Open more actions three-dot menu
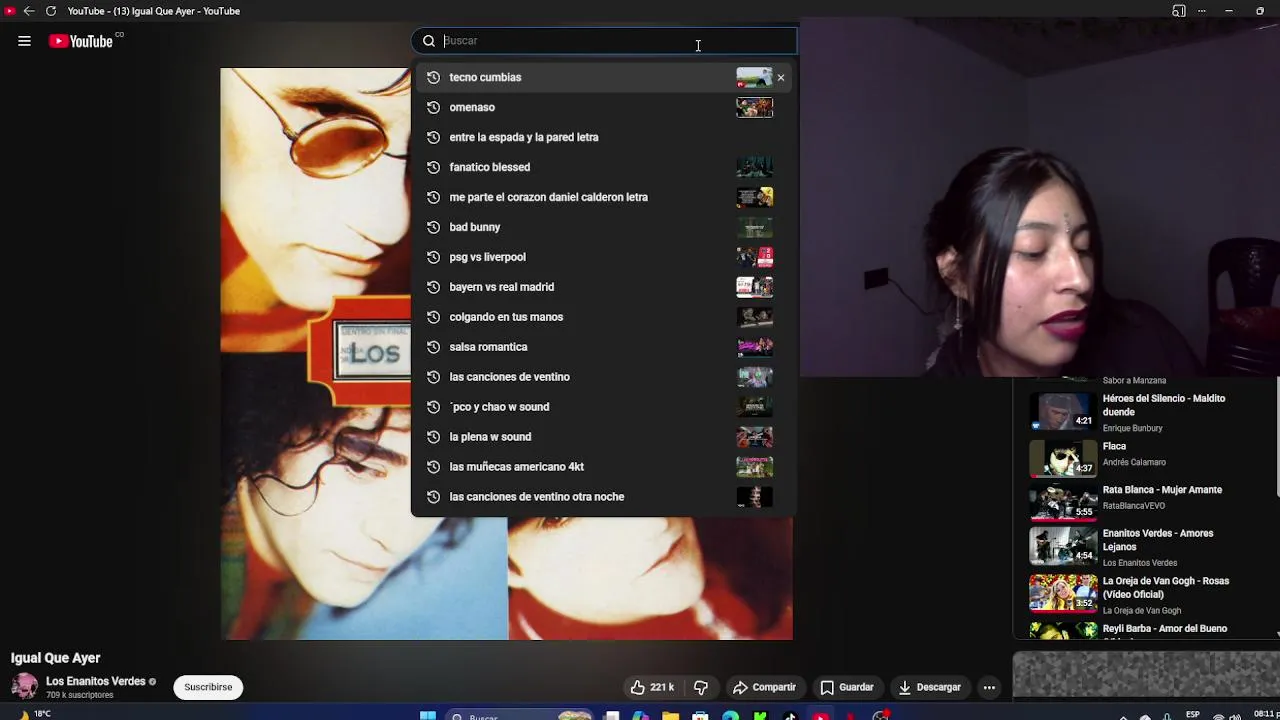 click(989, 687)
